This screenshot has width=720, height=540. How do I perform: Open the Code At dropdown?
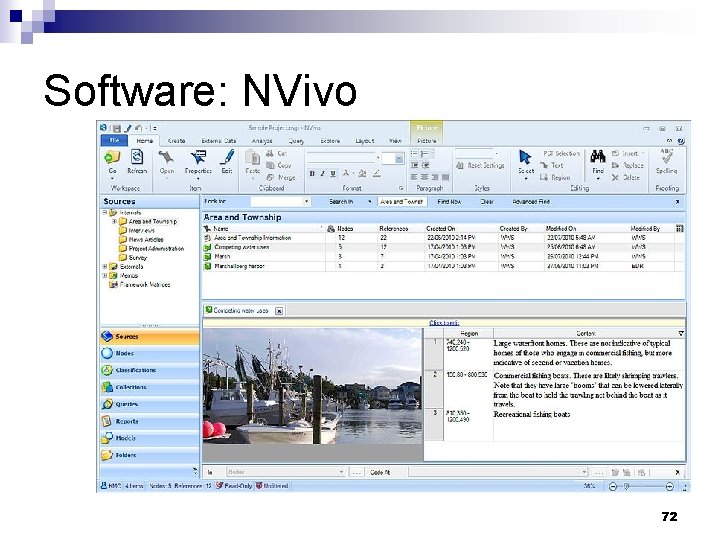coord(584,472)
